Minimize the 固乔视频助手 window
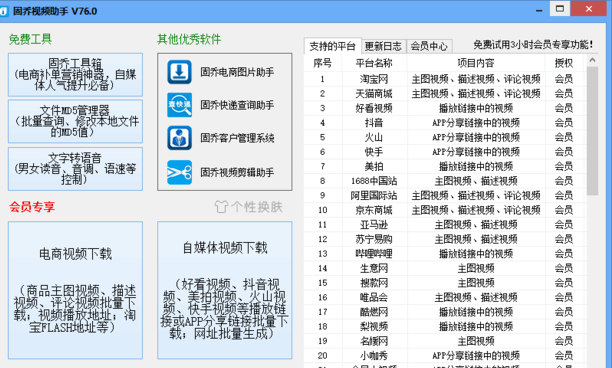The height and width of the screenshot is (368, 612). click(x=539, y=10)
